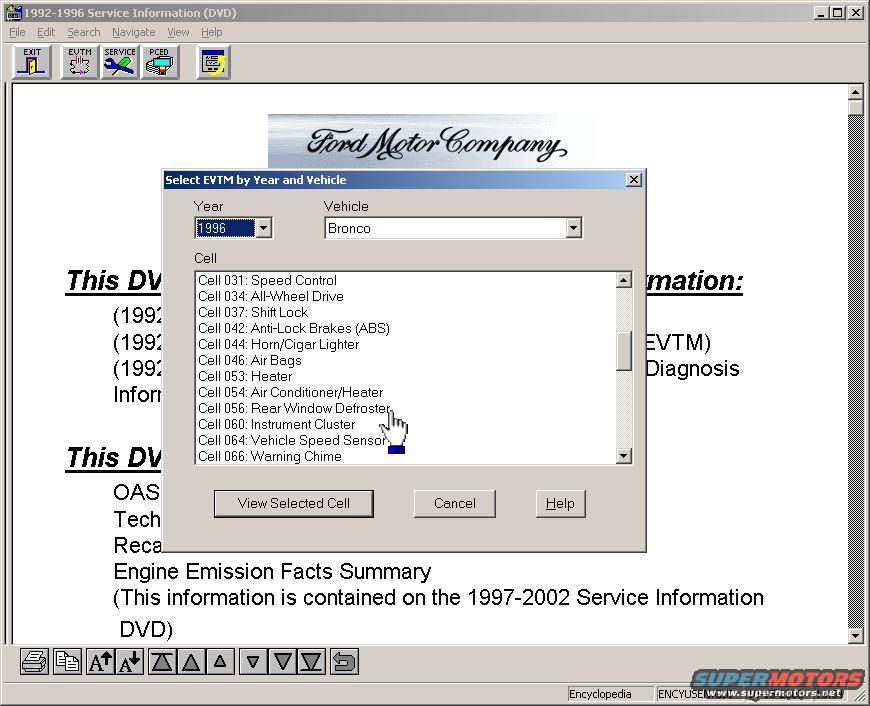Select Cell 060: Instrument Cluster

(276, 424)
